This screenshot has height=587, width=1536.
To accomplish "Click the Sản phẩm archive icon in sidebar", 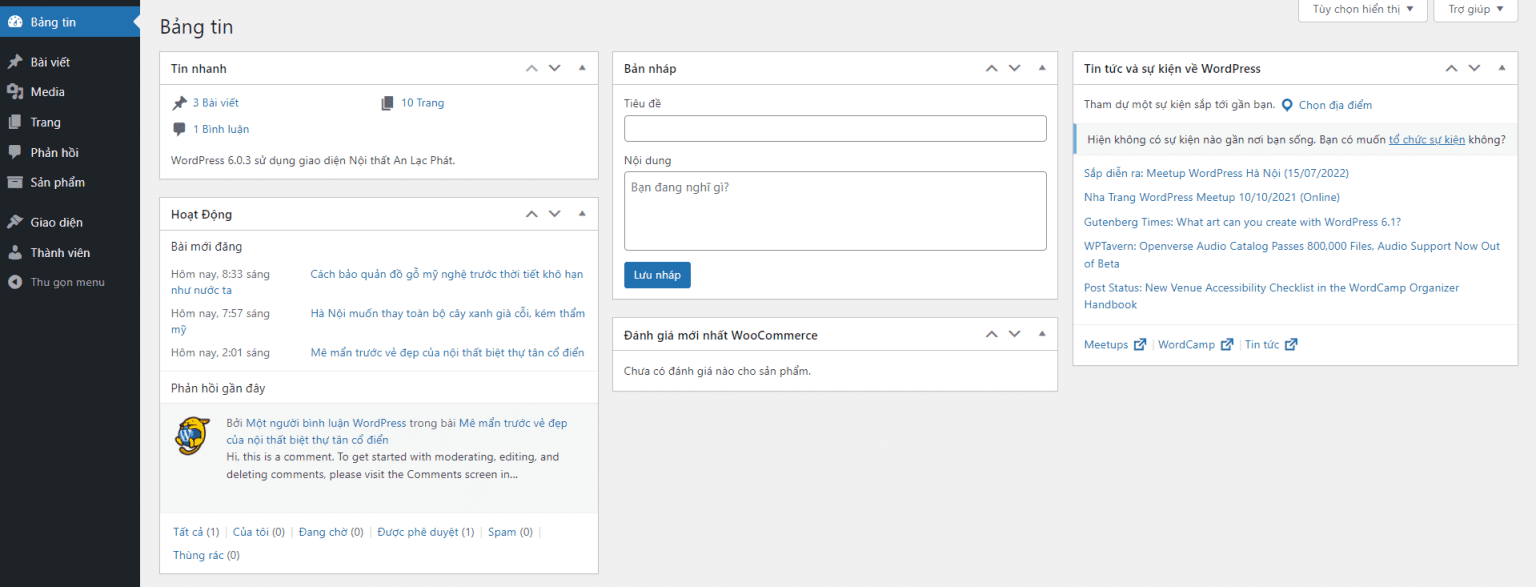I will pyautogui.click(x=15, y=182).
